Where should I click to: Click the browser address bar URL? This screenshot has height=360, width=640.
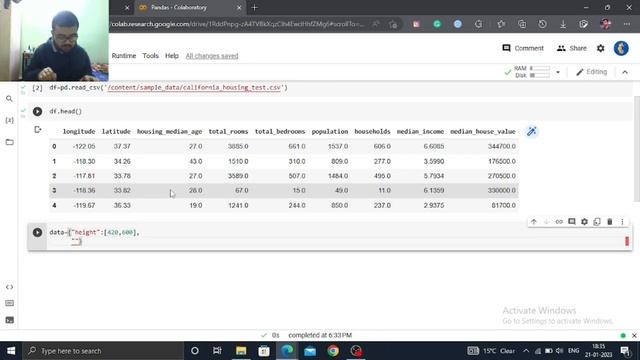coord(238,24)
